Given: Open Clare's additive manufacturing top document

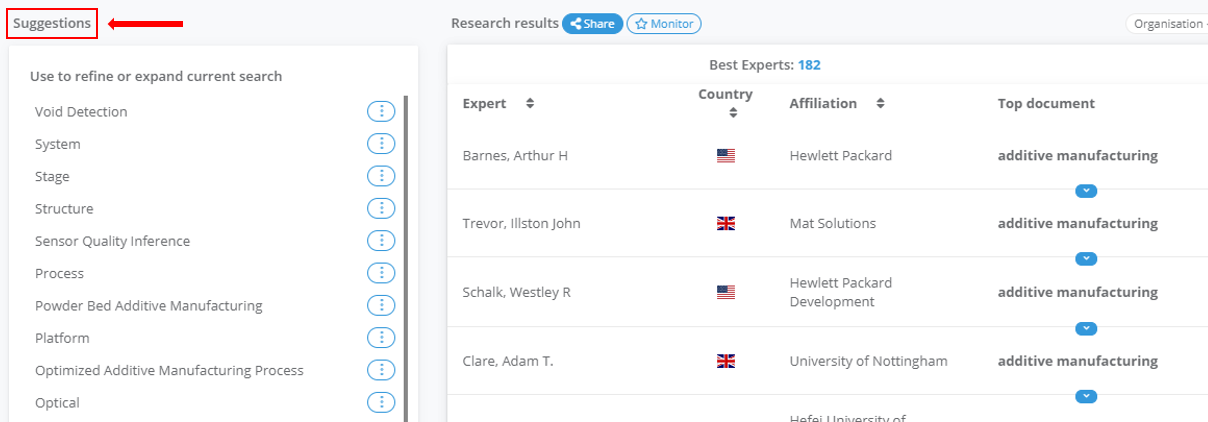Looking at the screenshot, I should (1078, 361).
